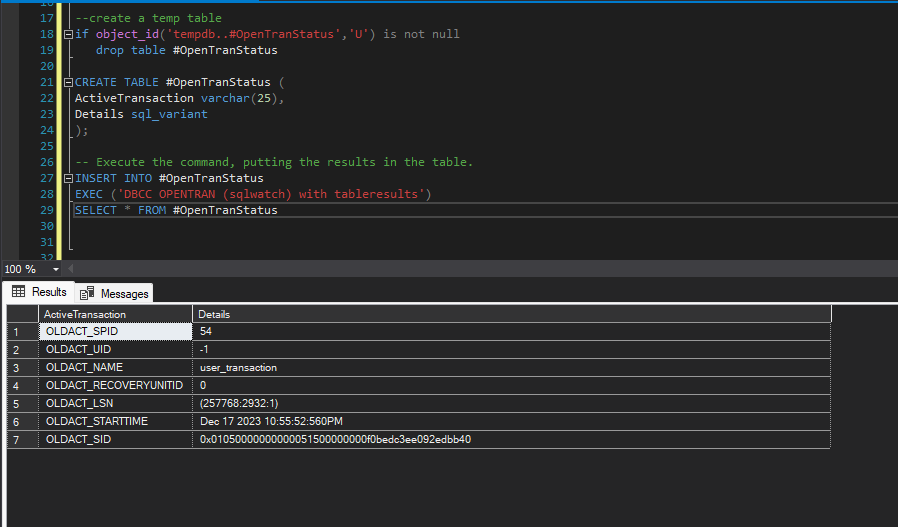Select the OLDACT_LSN cell
Image resolution: width=898 pixels, height=527 pixels.
coord(115,403)
